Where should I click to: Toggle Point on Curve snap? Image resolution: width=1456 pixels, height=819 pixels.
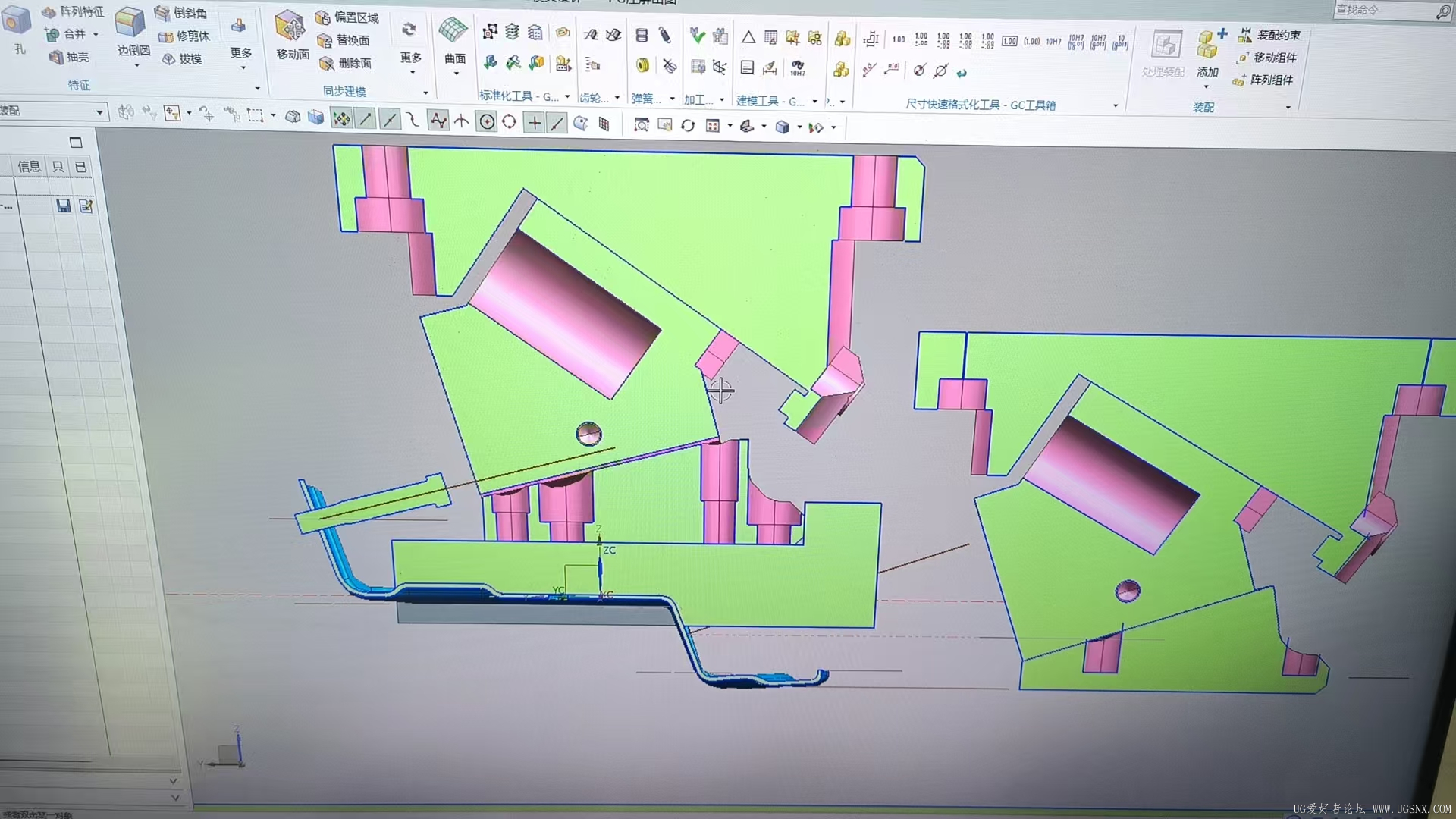(557, 123)
